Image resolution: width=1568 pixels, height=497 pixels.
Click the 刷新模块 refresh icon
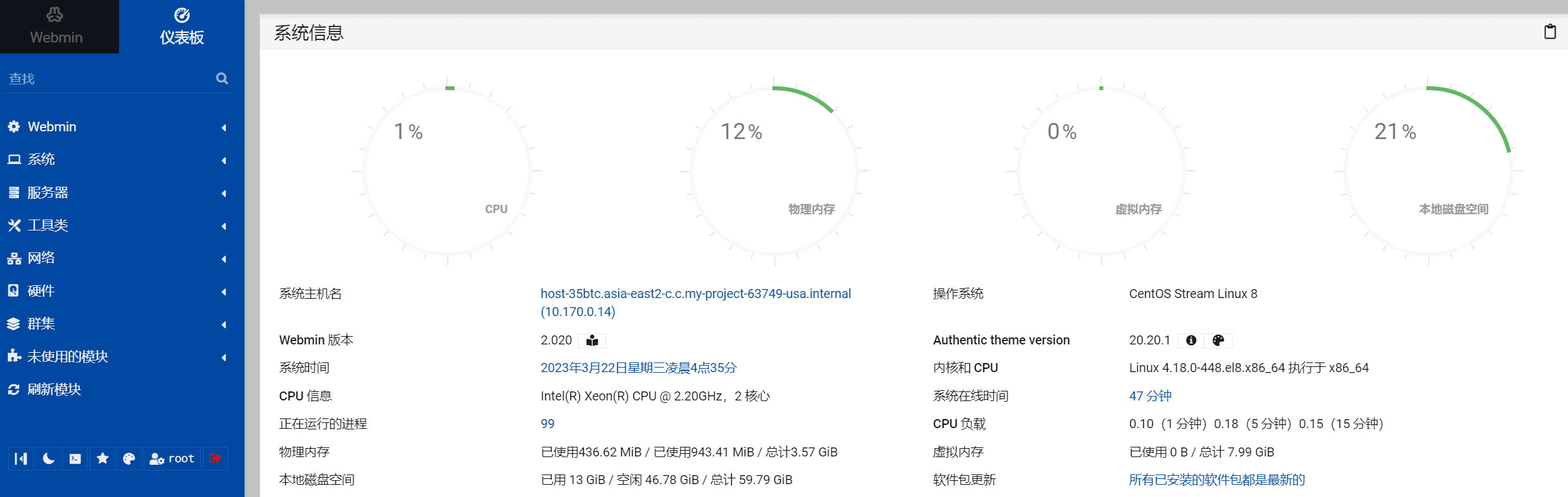pos(14,389)
